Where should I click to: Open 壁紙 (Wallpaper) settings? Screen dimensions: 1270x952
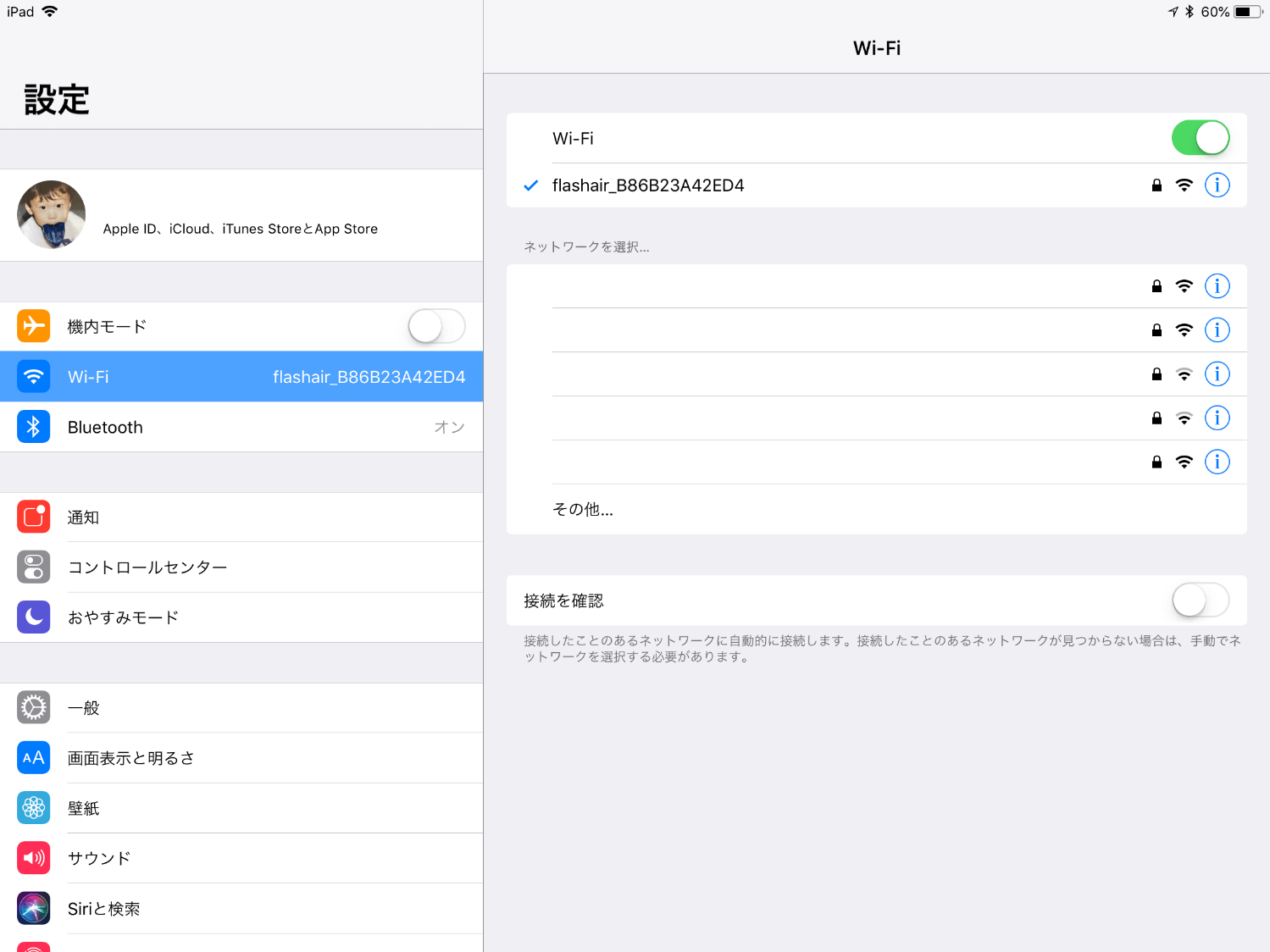[241, 808]
